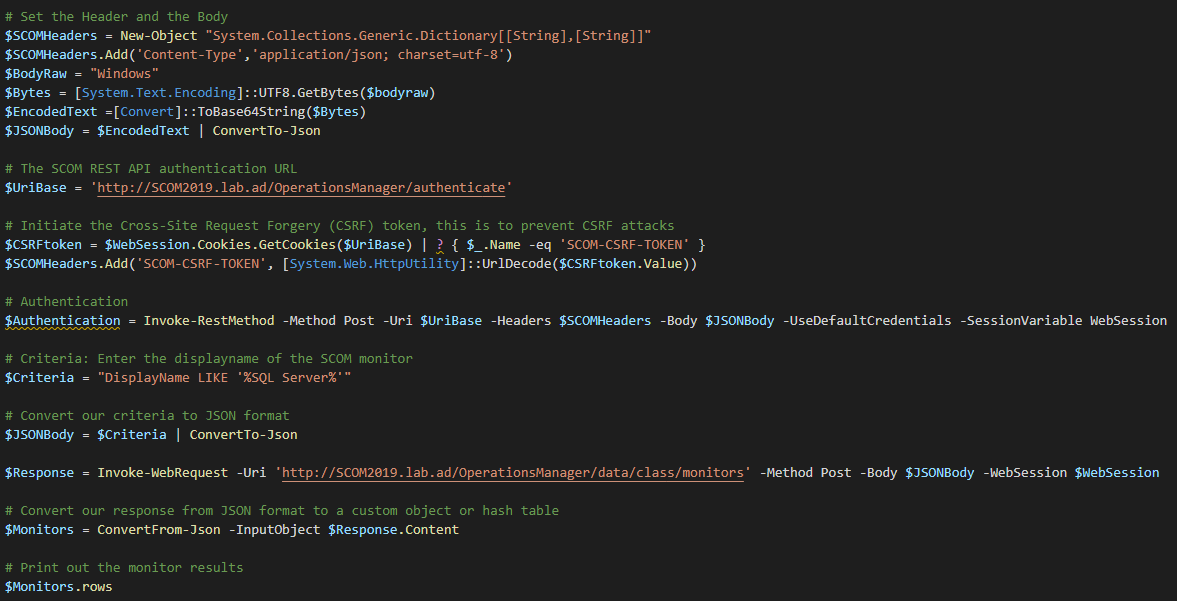
Task: Click the -SessionVariable parameter
Action: [x=1021, y=320]
